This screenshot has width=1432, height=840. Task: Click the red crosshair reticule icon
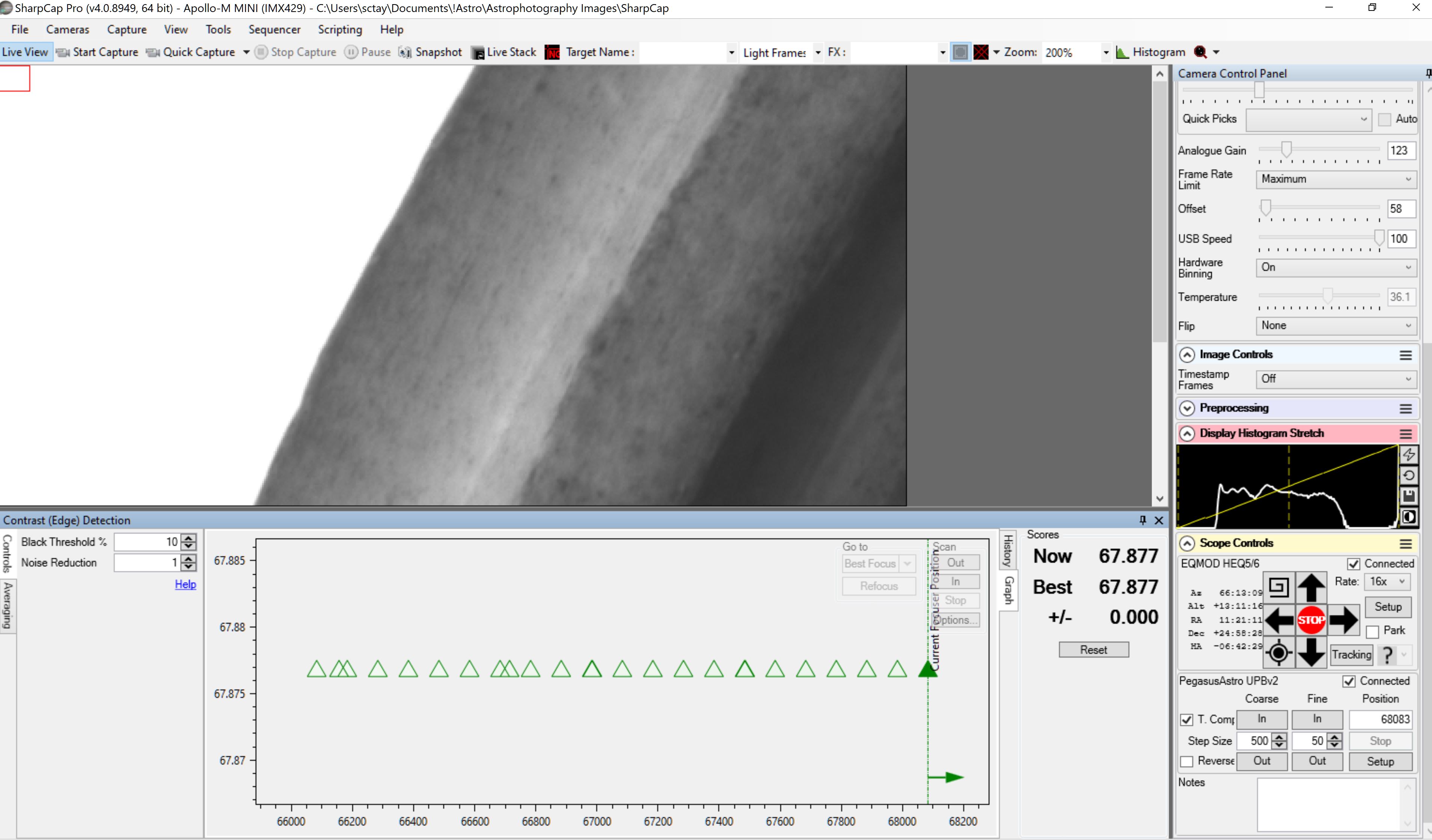(981, 52)
